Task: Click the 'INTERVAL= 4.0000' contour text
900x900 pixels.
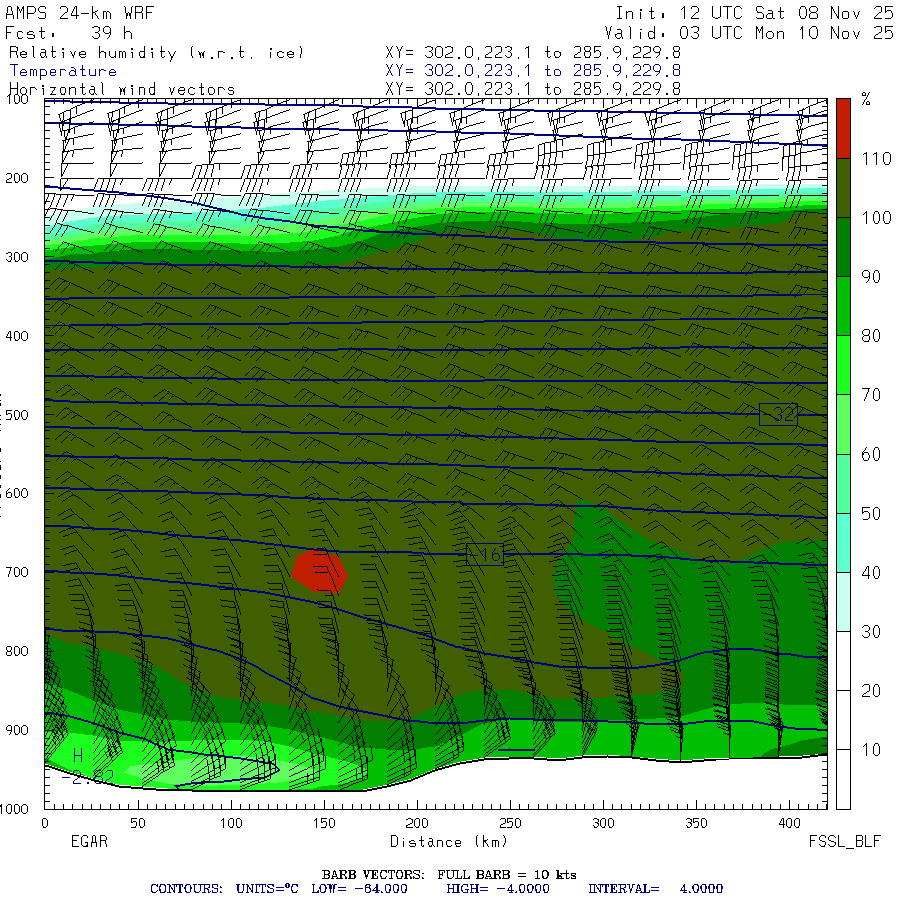Action: pyautogui.click(x=655, y=889)
